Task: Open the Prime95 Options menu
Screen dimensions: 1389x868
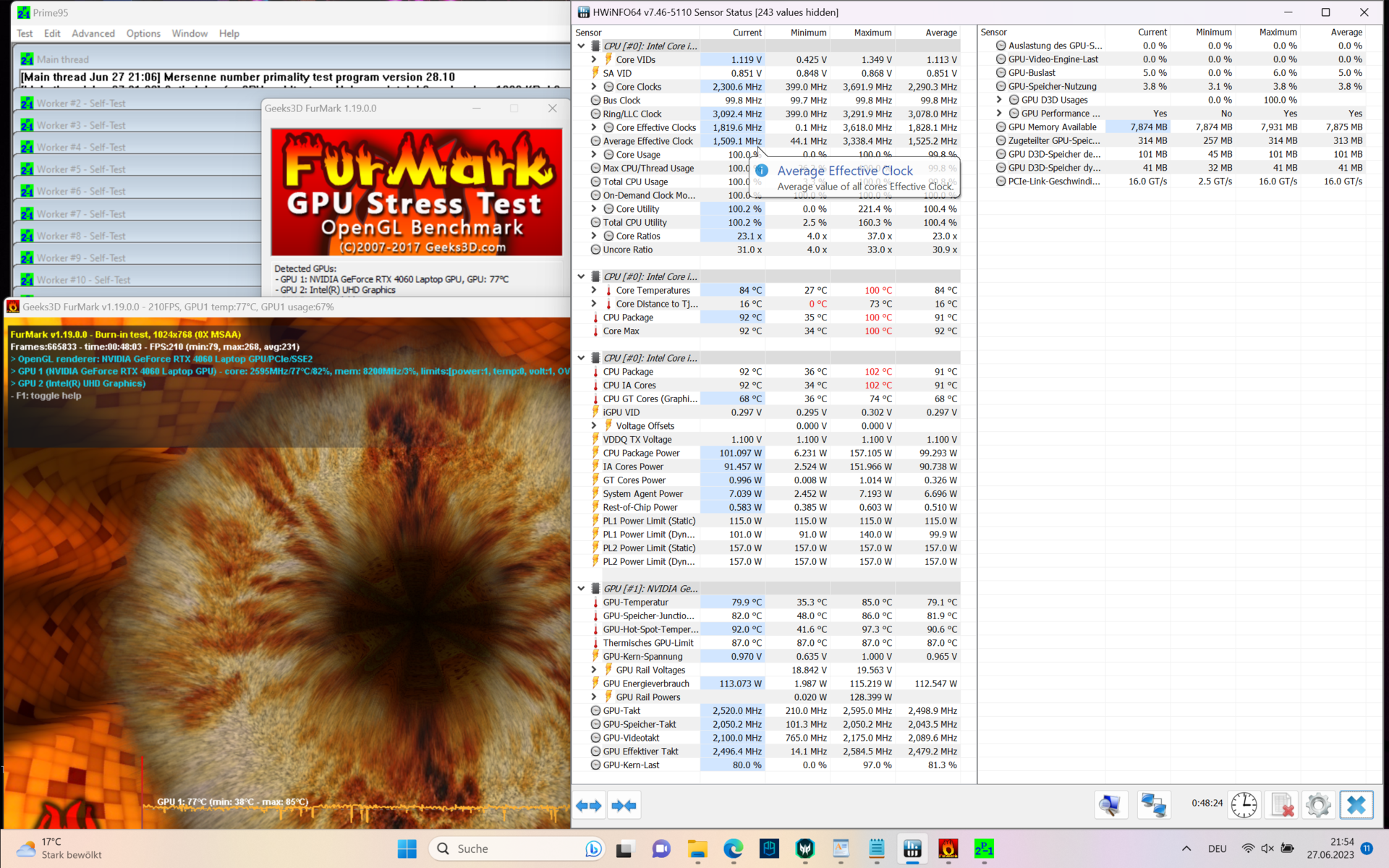Action: click(x=143, y=33)
